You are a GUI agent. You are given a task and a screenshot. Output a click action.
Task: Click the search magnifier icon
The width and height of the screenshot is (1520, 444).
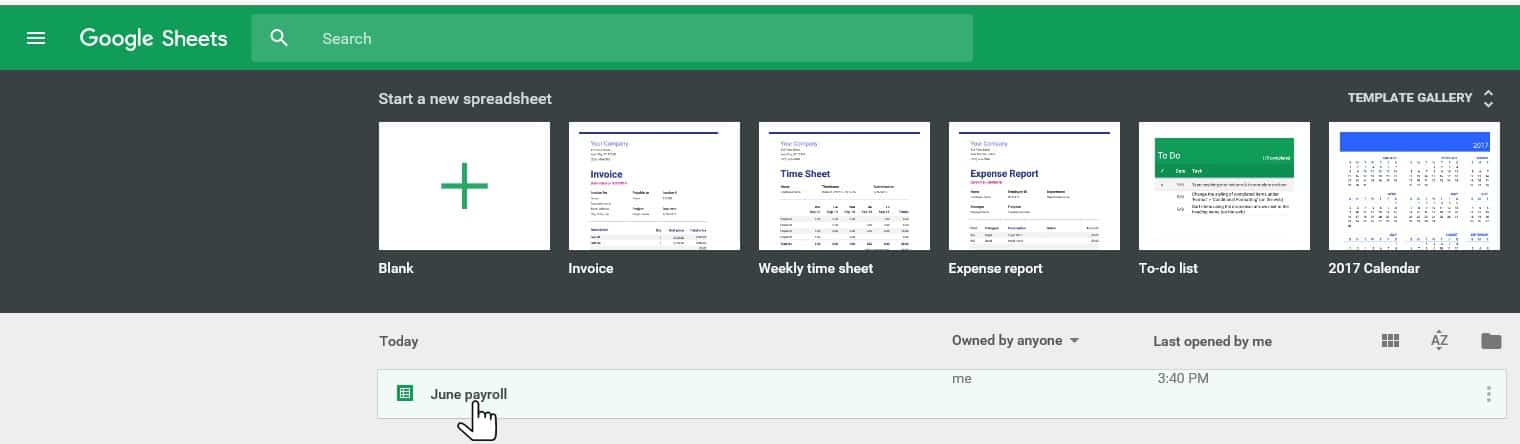[280, 38]
